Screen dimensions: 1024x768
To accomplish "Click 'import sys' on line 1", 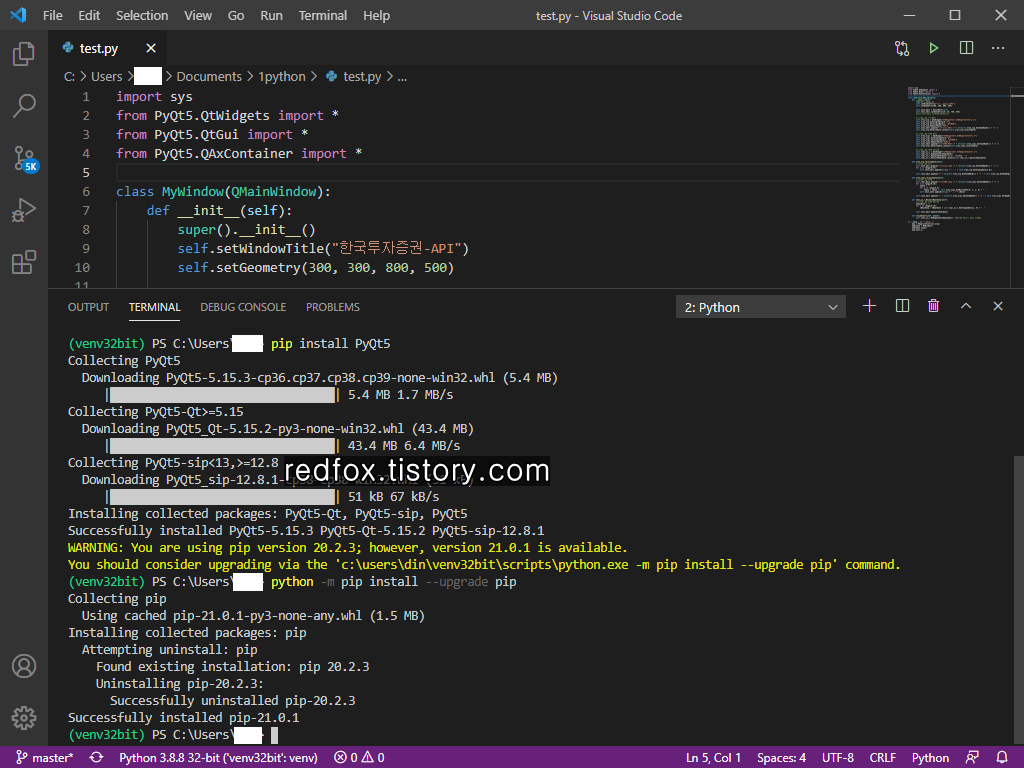I will 154,97.
